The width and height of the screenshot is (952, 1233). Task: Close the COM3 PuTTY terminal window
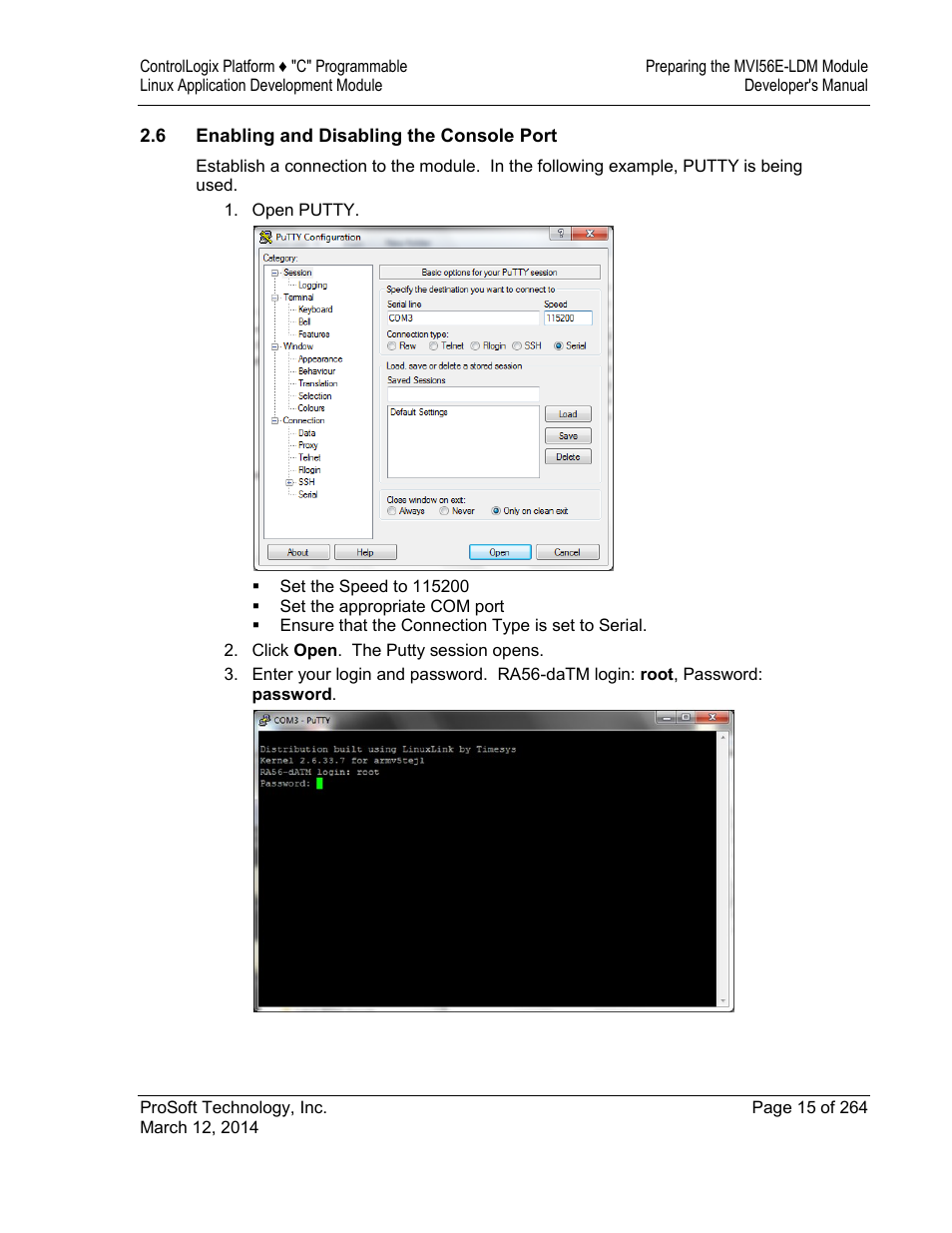pos(713,717)
